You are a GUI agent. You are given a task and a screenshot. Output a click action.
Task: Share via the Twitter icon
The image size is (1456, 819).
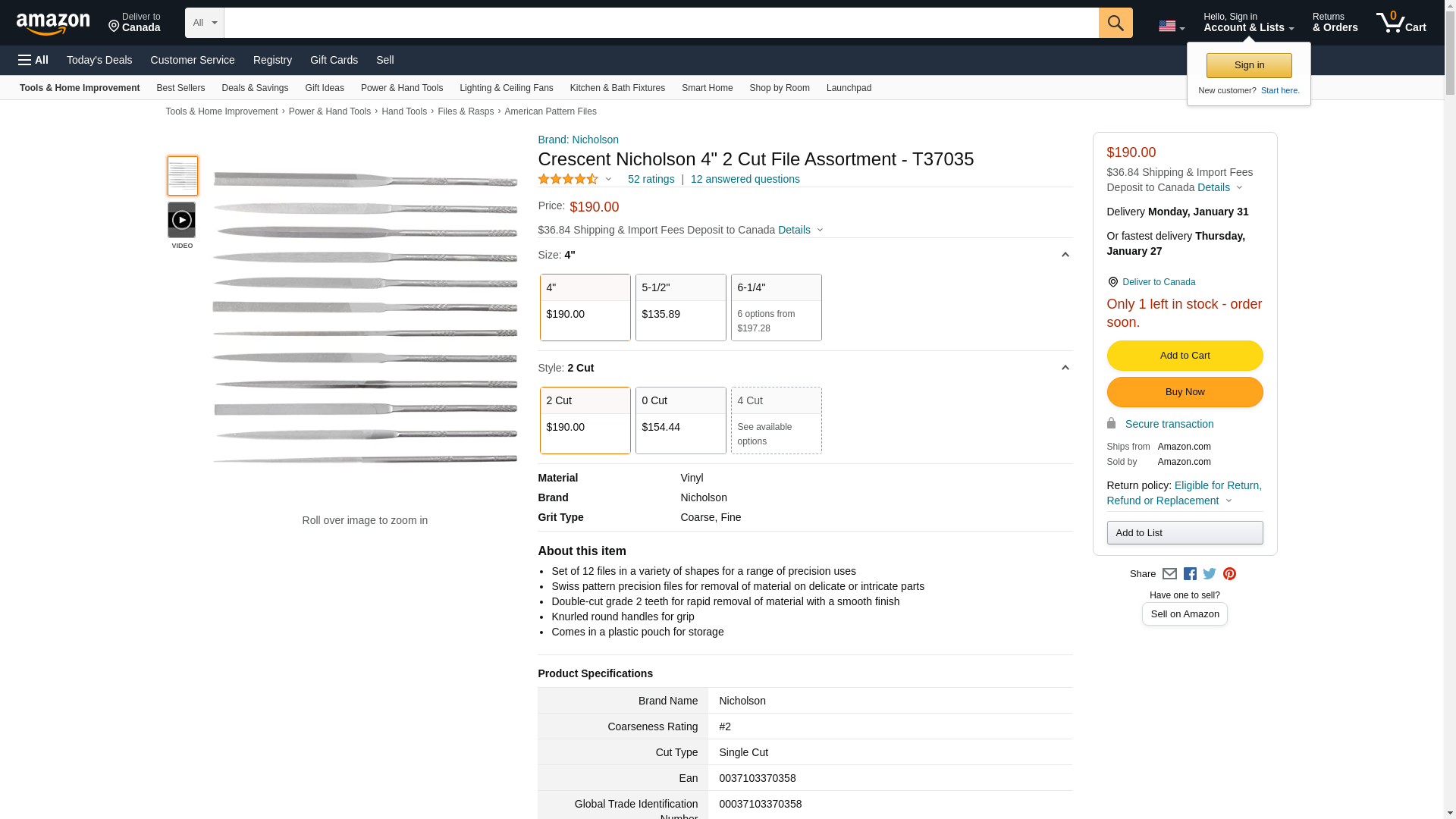[1210, 574]
